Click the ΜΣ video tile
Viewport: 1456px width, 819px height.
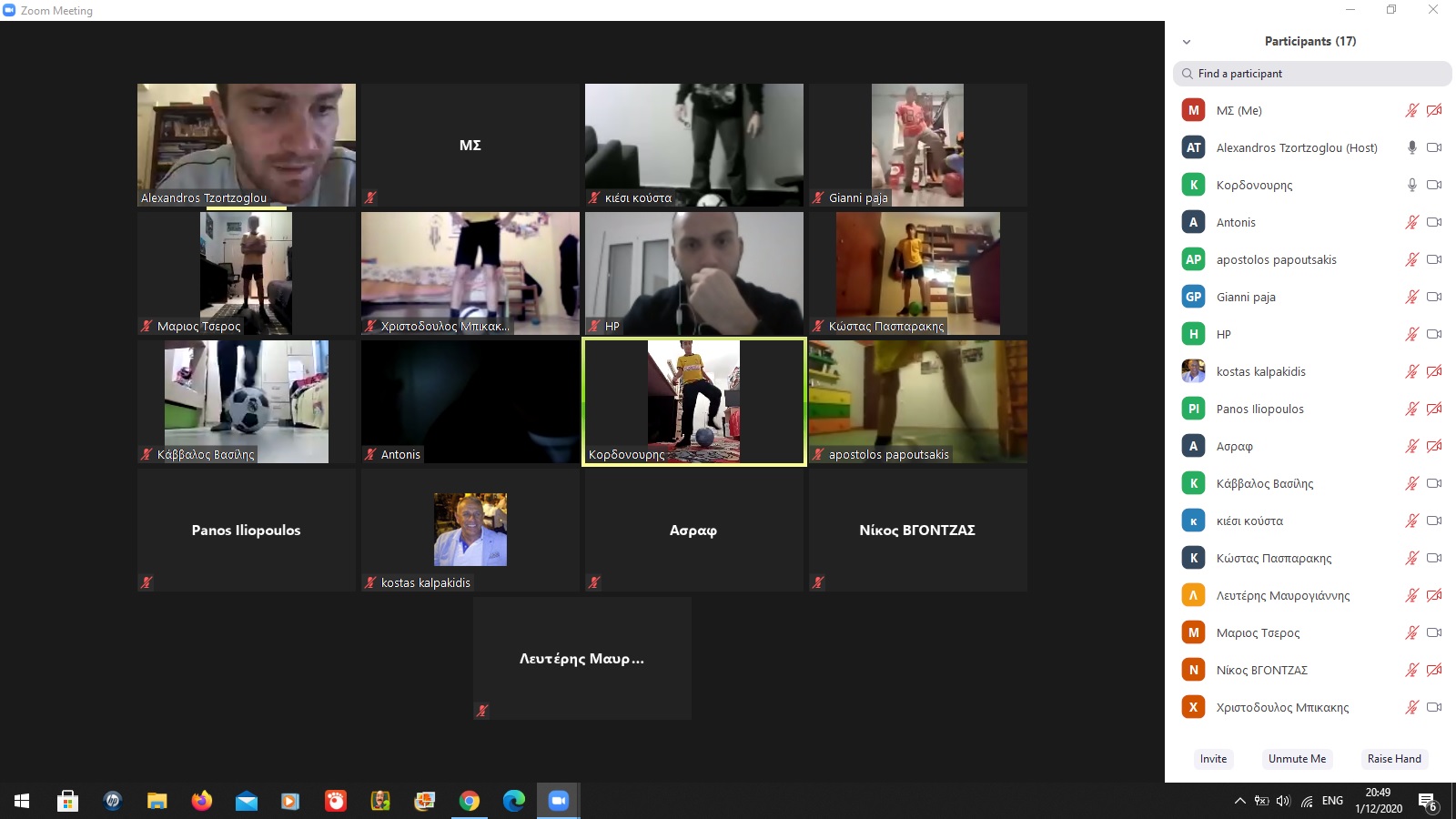[470, 145]
